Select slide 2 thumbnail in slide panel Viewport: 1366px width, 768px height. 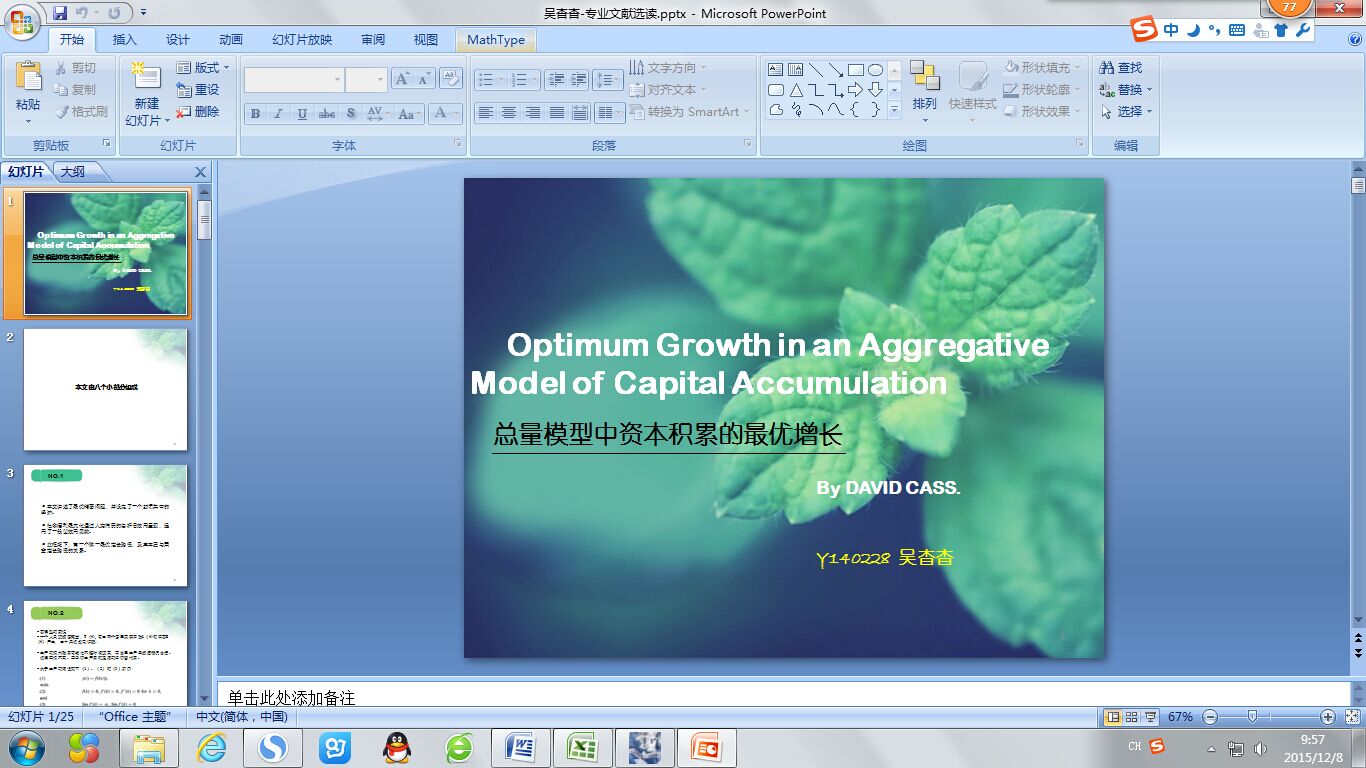(x=105, y=389)
